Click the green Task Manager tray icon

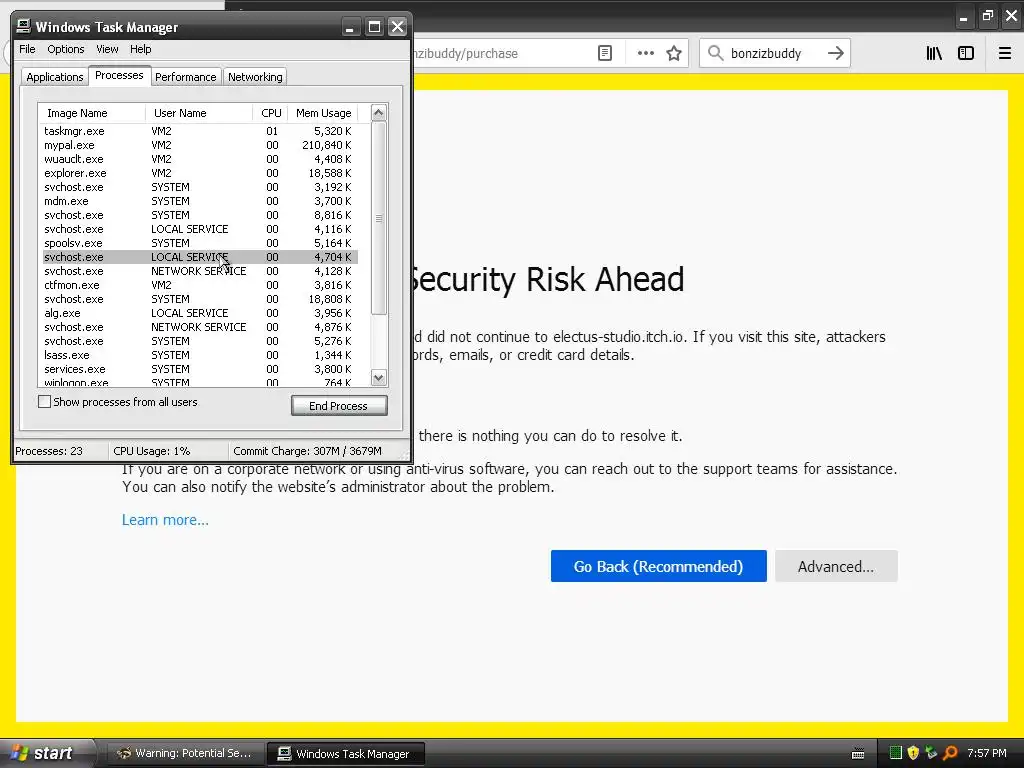click(x=895, y=753)
